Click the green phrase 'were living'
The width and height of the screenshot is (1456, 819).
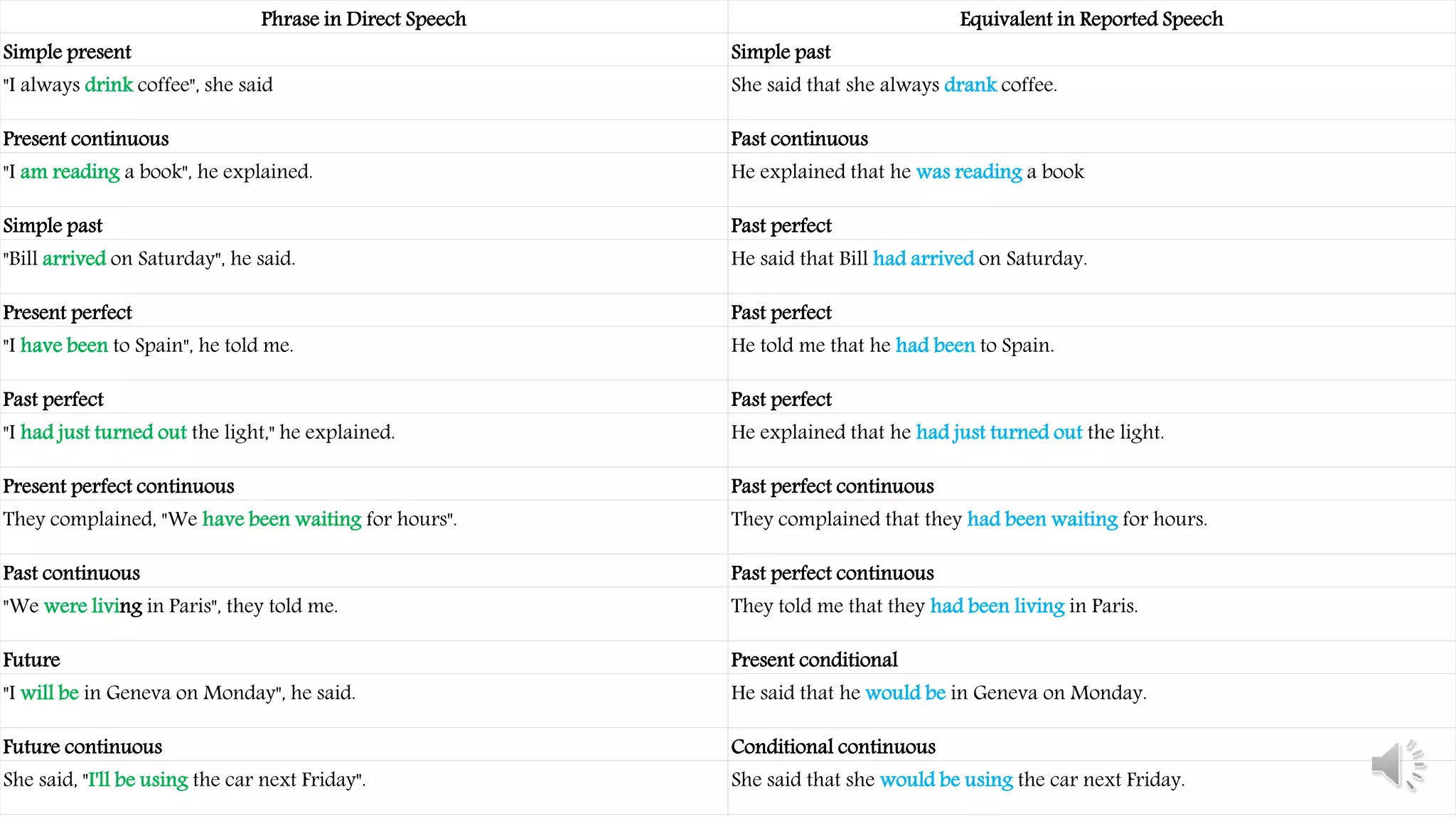(93, 606)
